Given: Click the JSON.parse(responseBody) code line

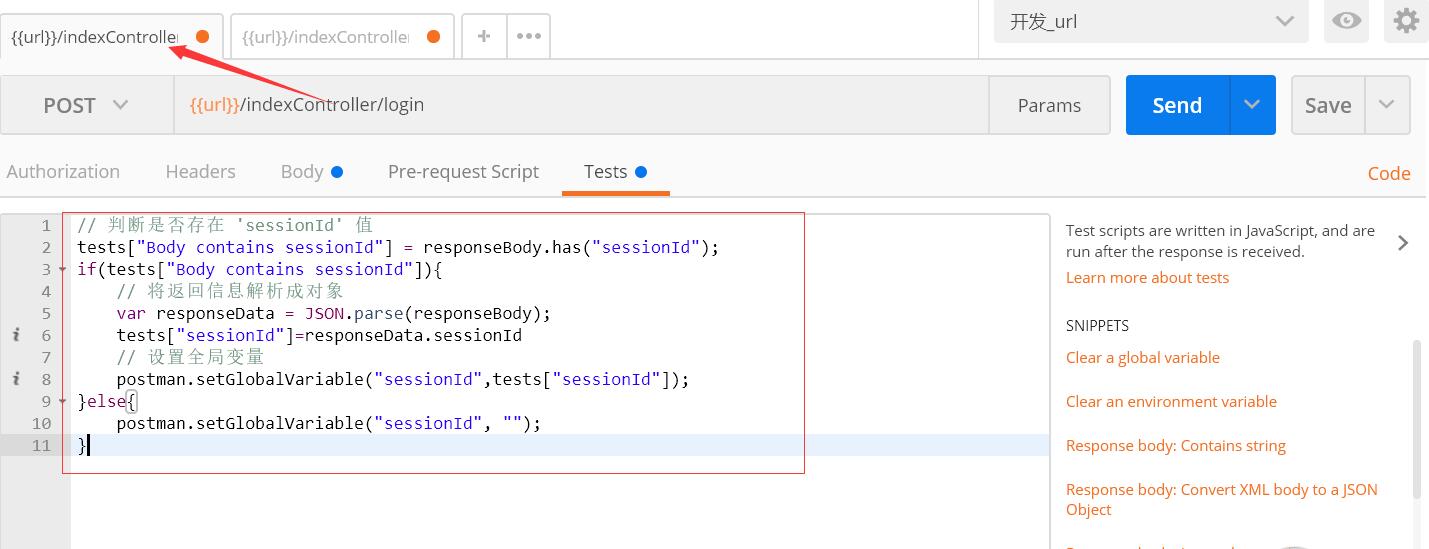Looking at the screenshot, I should point(333,313).
